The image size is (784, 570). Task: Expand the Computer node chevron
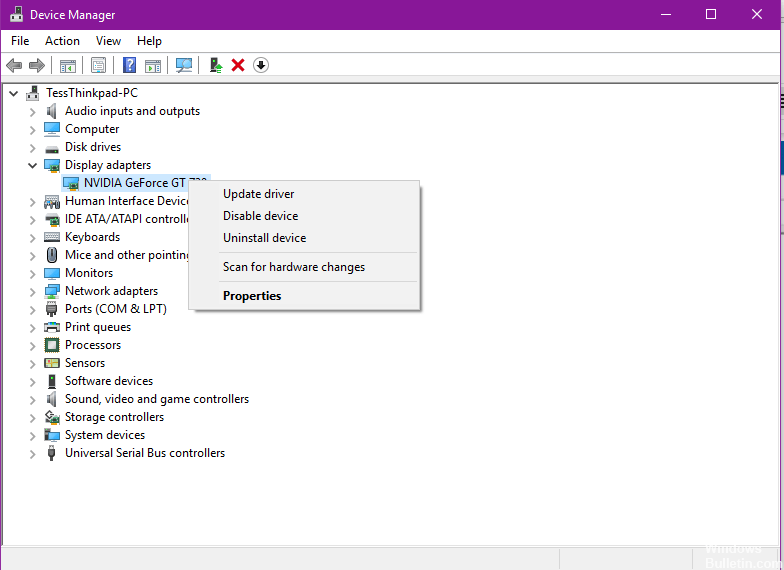coord(32,130)
